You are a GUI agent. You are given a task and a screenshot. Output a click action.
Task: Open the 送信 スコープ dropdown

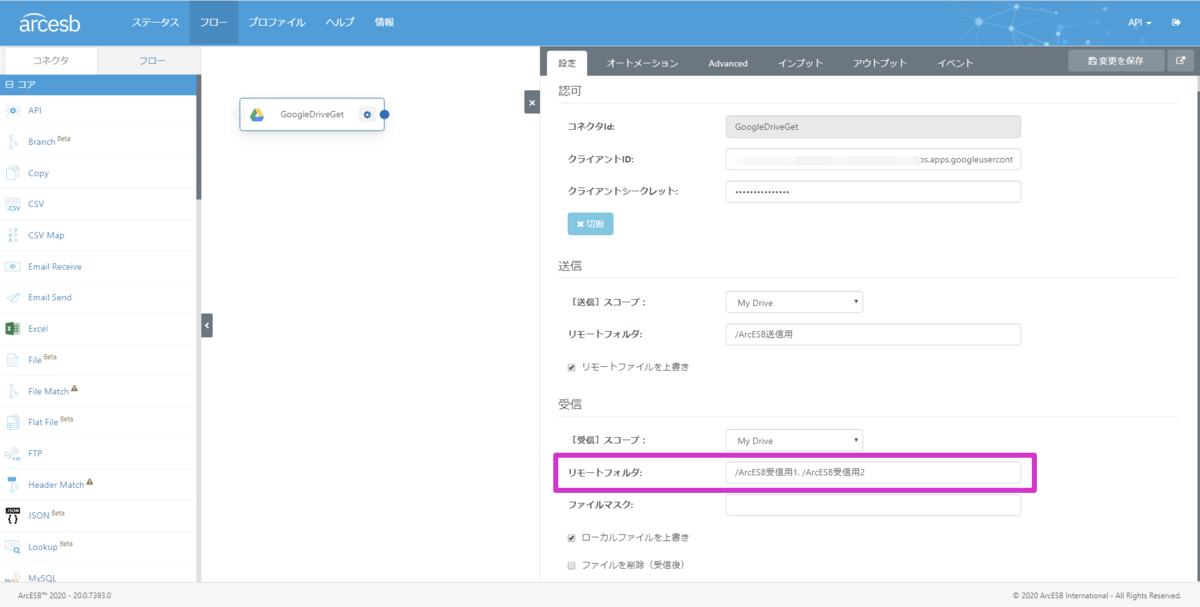[794, 302]
